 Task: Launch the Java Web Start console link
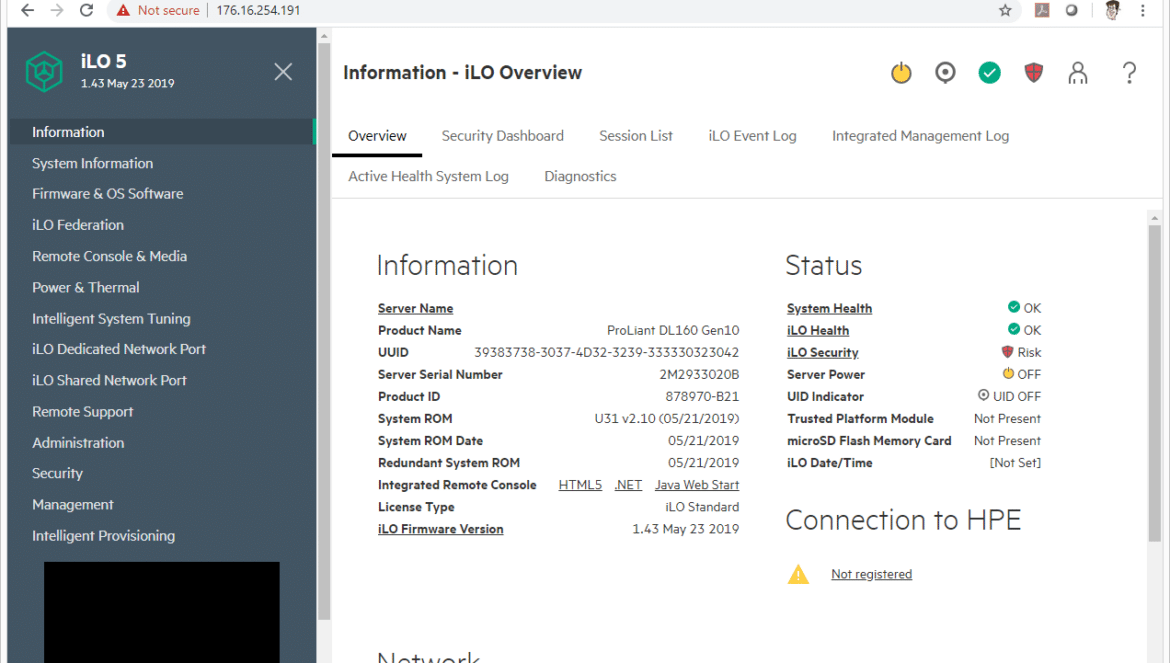coord(697,485)
